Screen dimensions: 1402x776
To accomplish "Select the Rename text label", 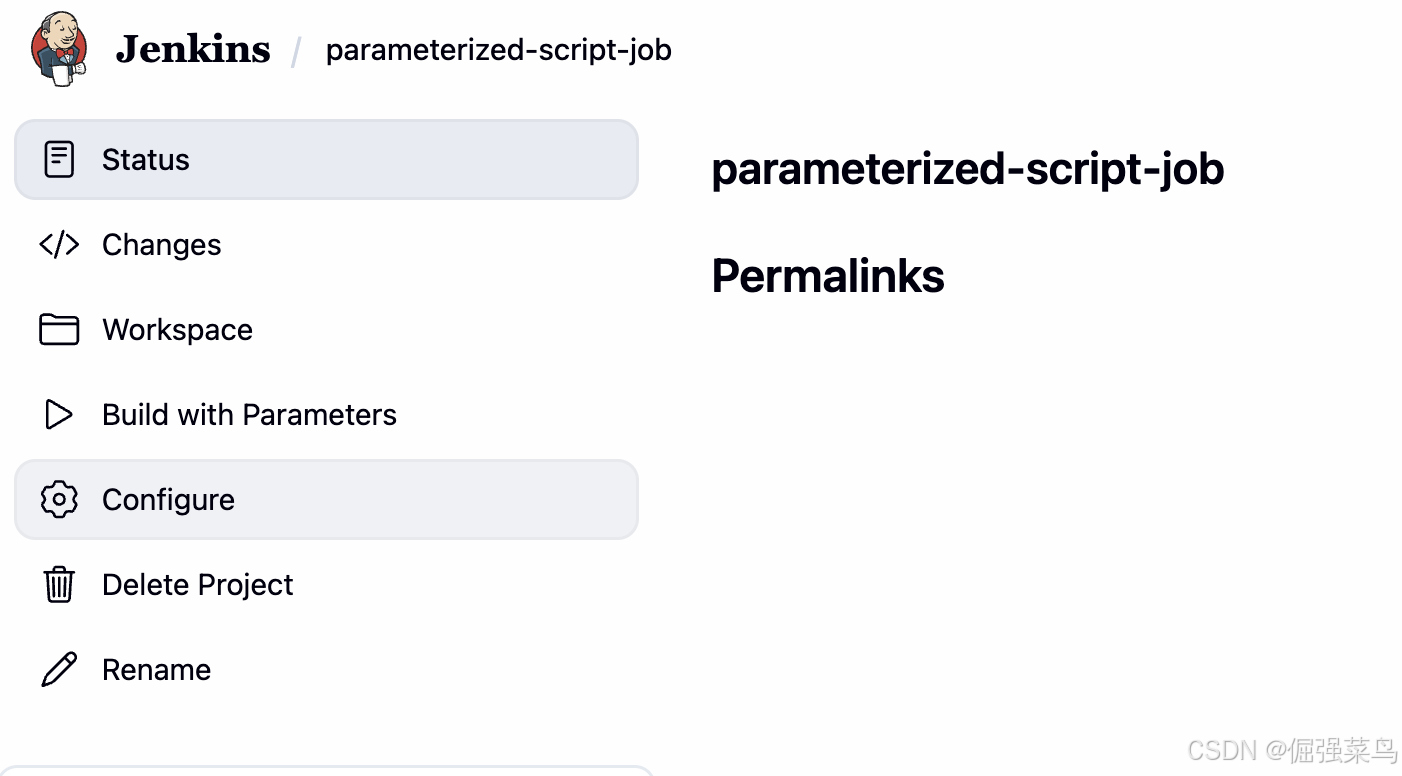I will (x=156, y=670).
